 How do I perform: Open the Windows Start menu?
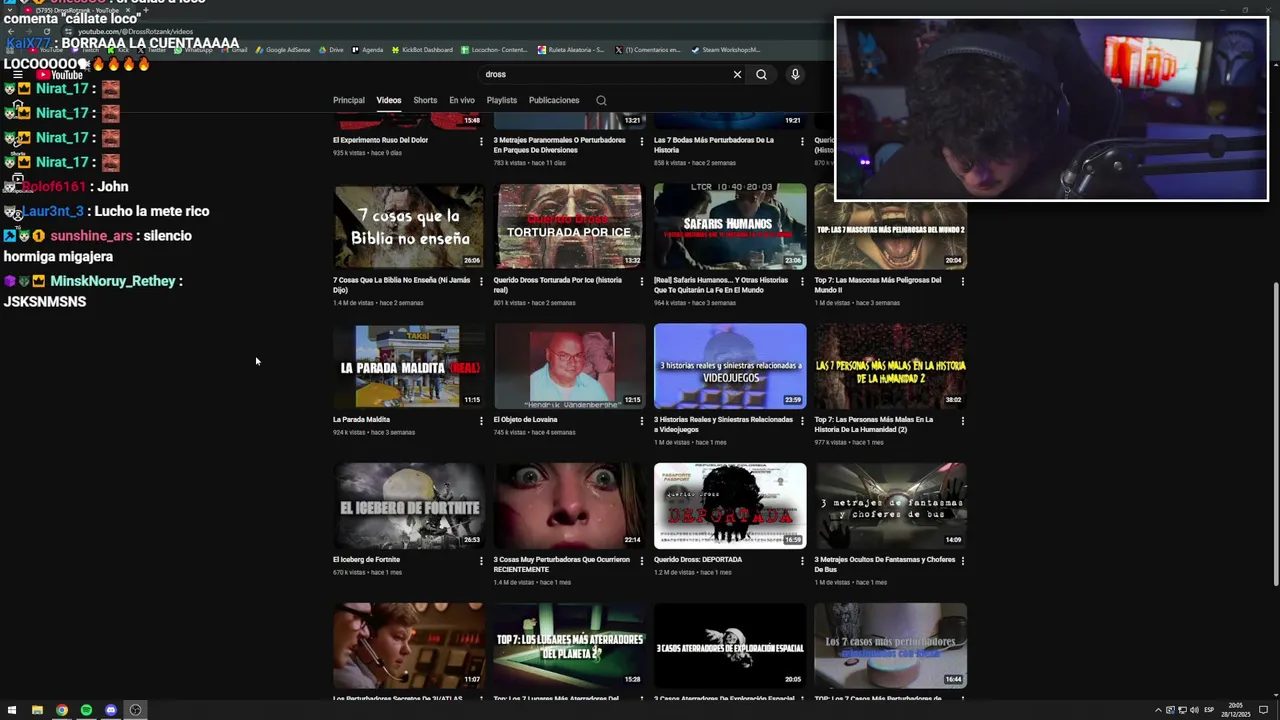(x=13, y=710)
